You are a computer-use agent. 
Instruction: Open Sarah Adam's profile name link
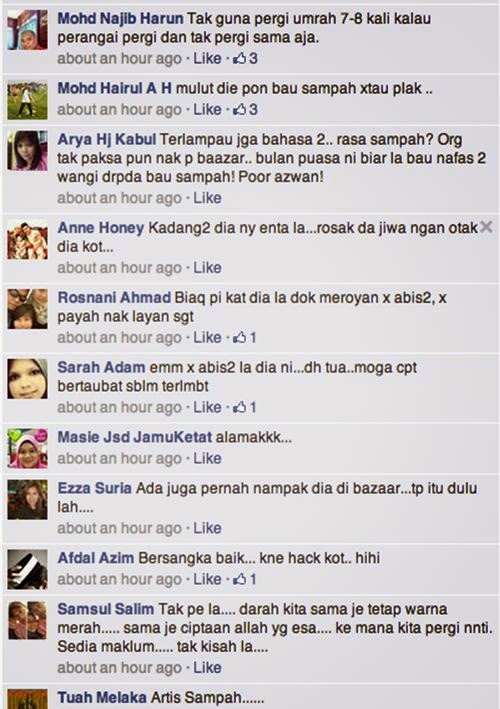(x=101, y=367)
